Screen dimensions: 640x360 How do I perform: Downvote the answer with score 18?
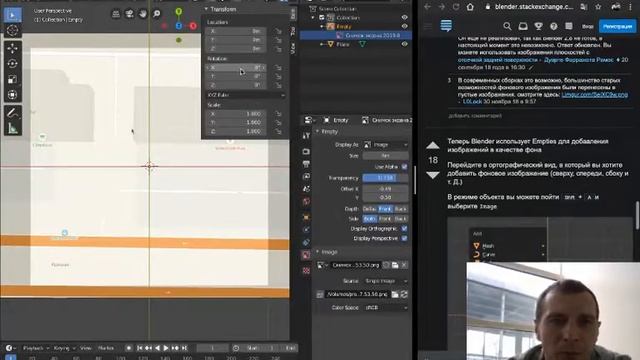pyautogui.click(x=433, y=175)
